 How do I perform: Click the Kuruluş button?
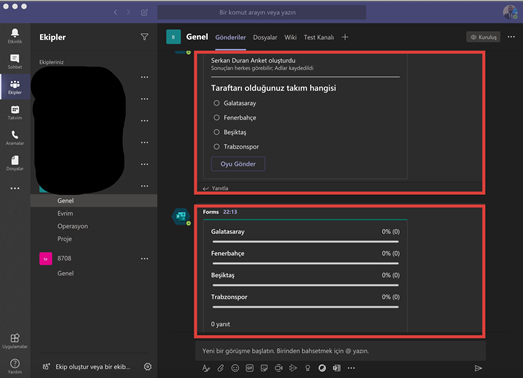pyautogui.click(x=483, y=37)
